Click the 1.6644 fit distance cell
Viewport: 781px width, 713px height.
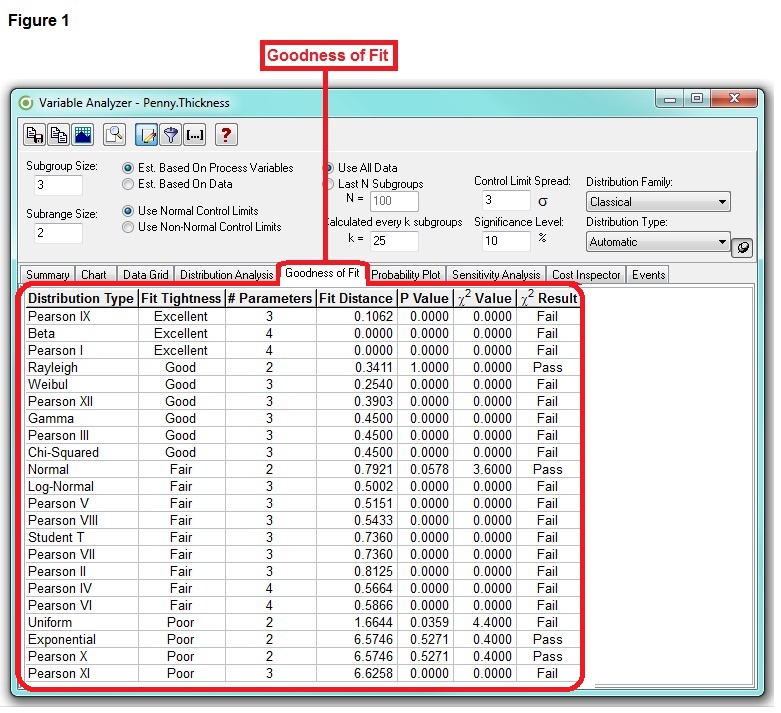pyautogui.click(x=357, y=622)
